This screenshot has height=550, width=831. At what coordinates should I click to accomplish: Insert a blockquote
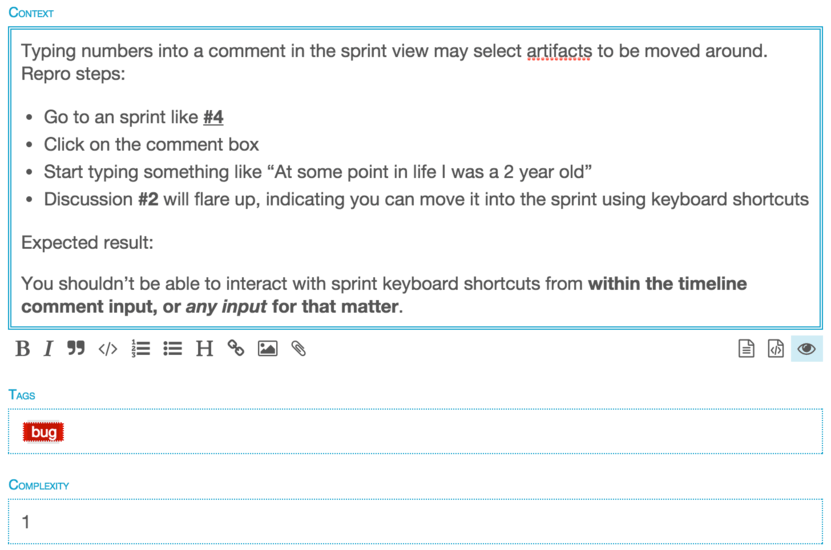coord(75,348)
